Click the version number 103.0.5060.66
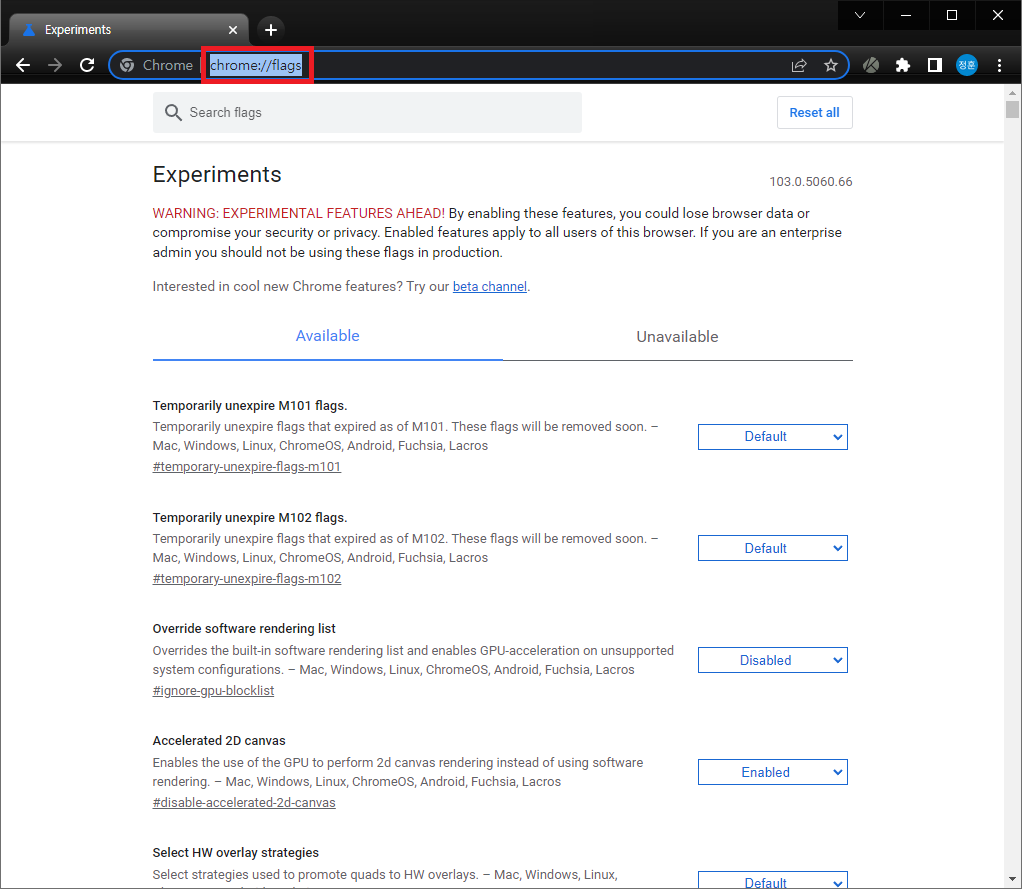Viewport: 1022px width, 889px height. tap(810, 182)
